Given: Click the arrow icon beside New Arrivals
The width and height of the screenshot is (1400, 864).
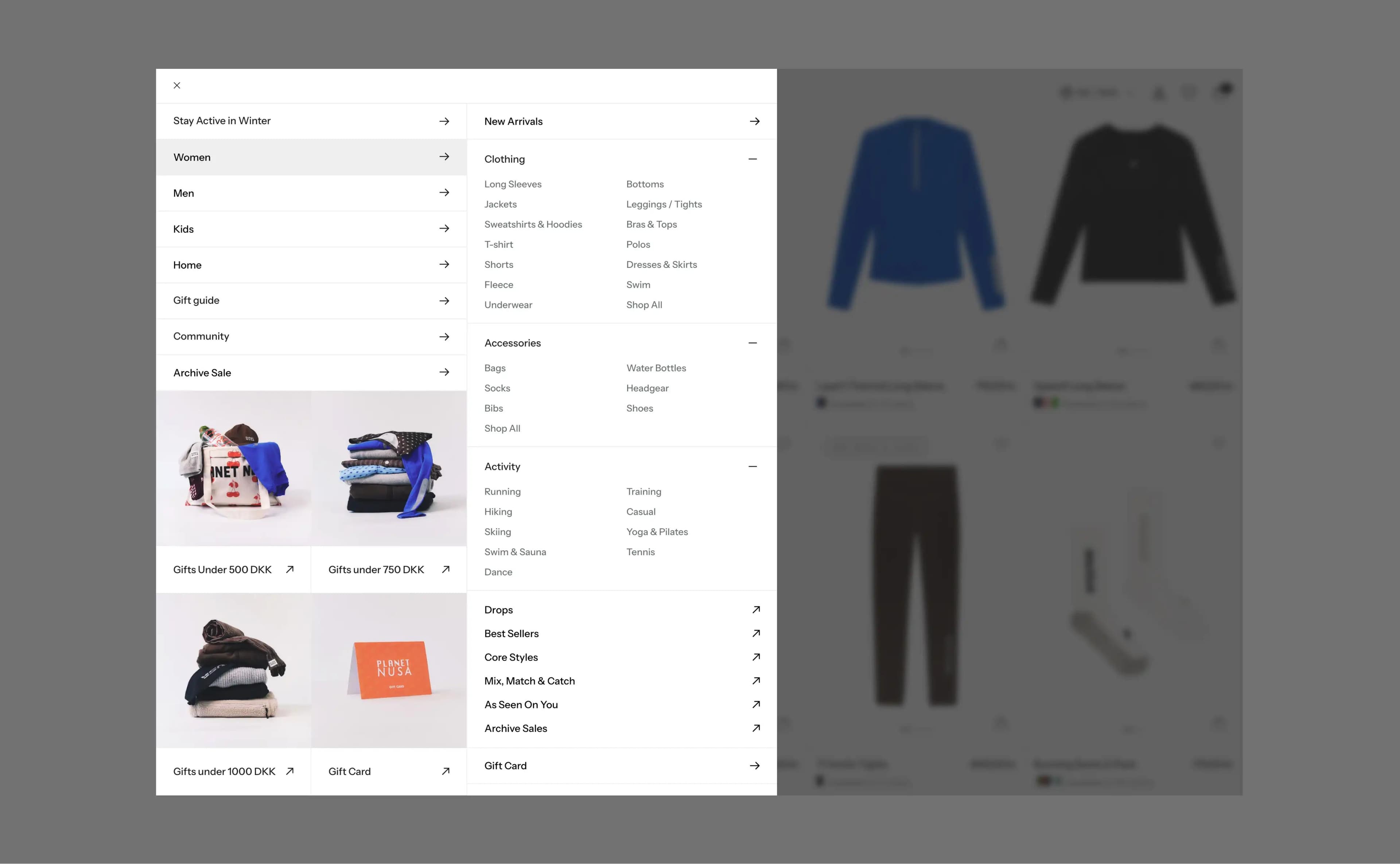Looking at the screenshot, I should (x=755, y=121).
